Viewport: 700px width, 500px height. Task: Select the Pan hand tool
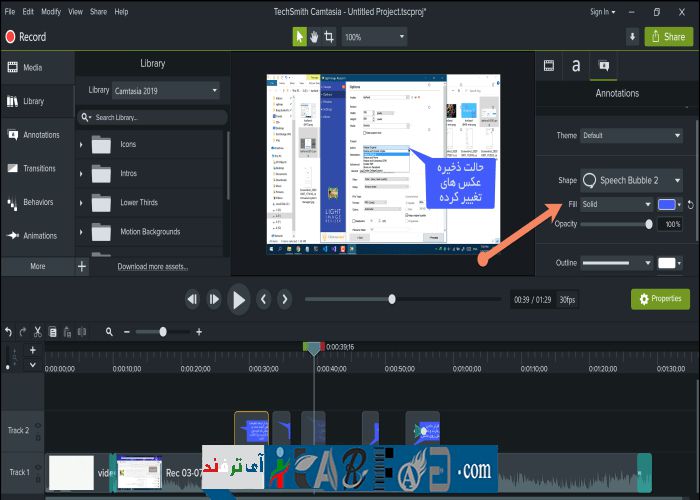(x=314, y=37)
